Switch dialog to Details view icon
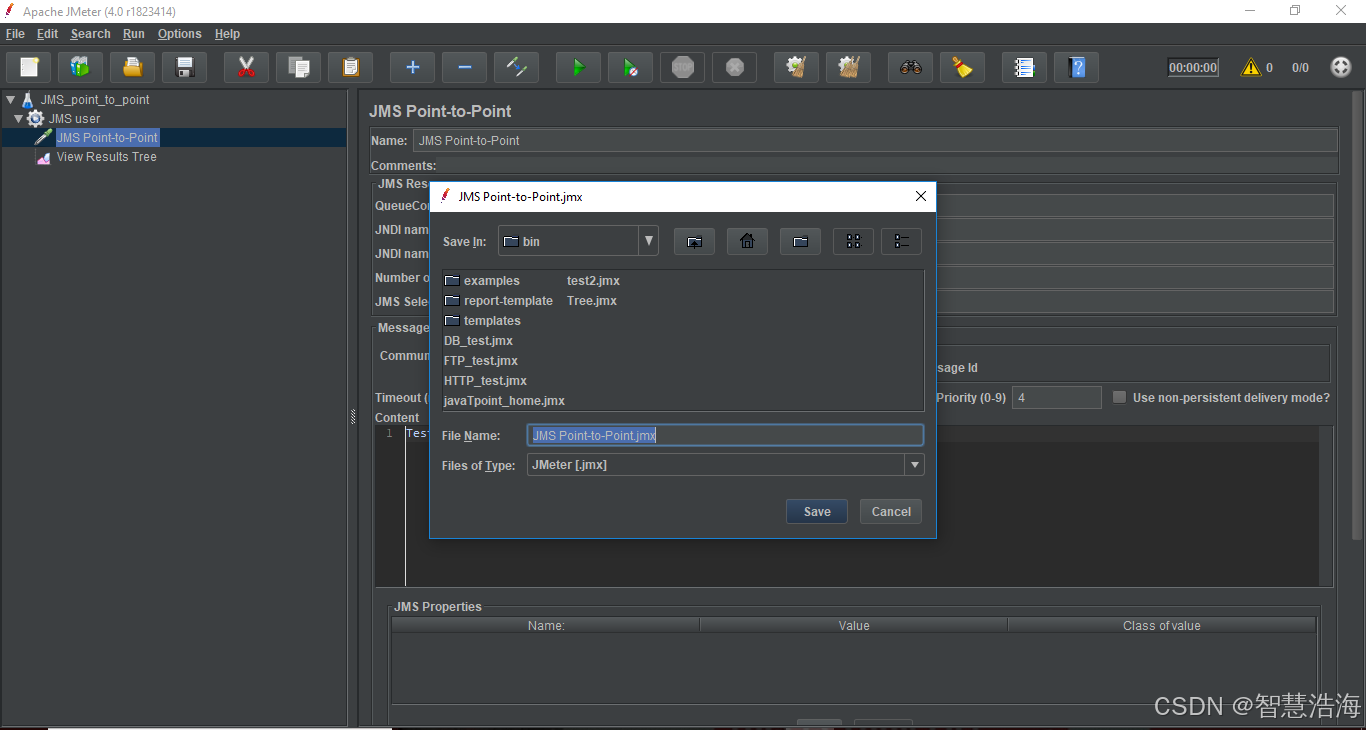Image resolution: width=1366 pixels, height=730 pixels. [901, 241]
